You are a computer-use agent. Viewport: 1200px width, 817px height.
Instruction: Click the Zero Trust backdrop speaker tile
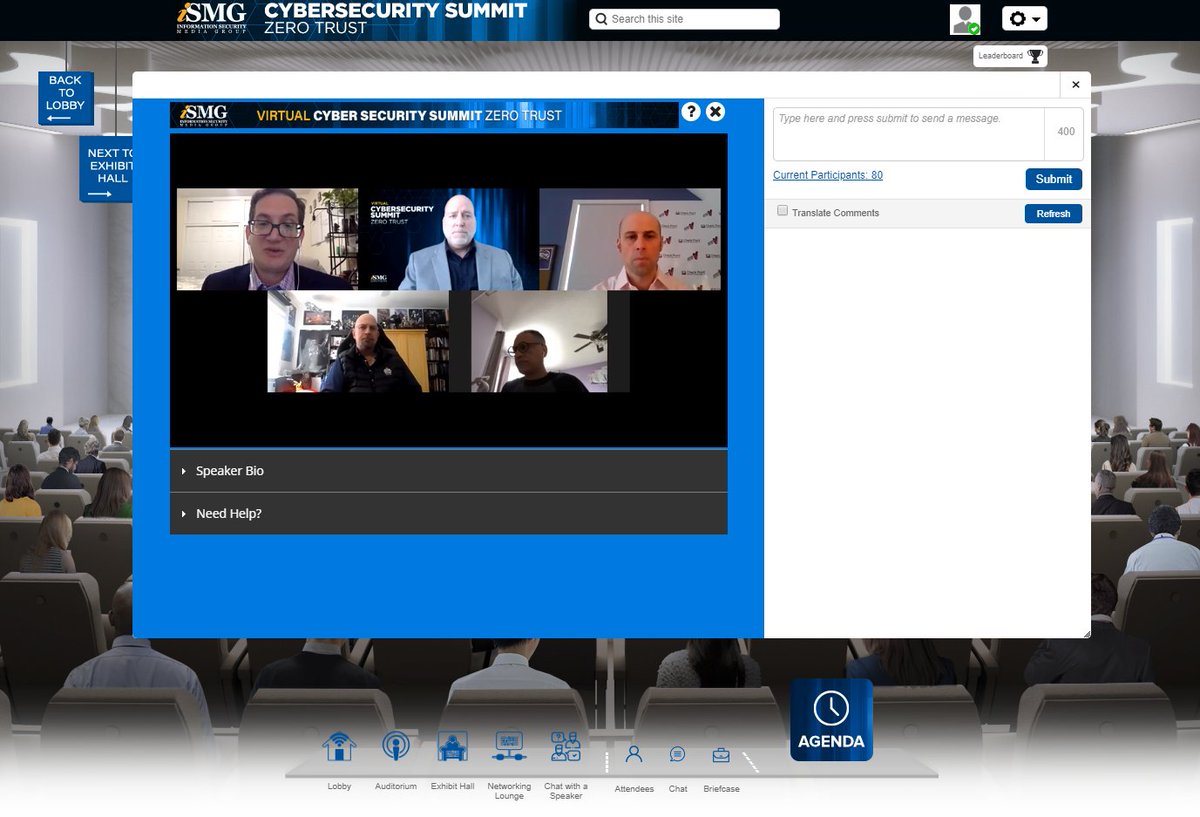[x=448, y=239]
